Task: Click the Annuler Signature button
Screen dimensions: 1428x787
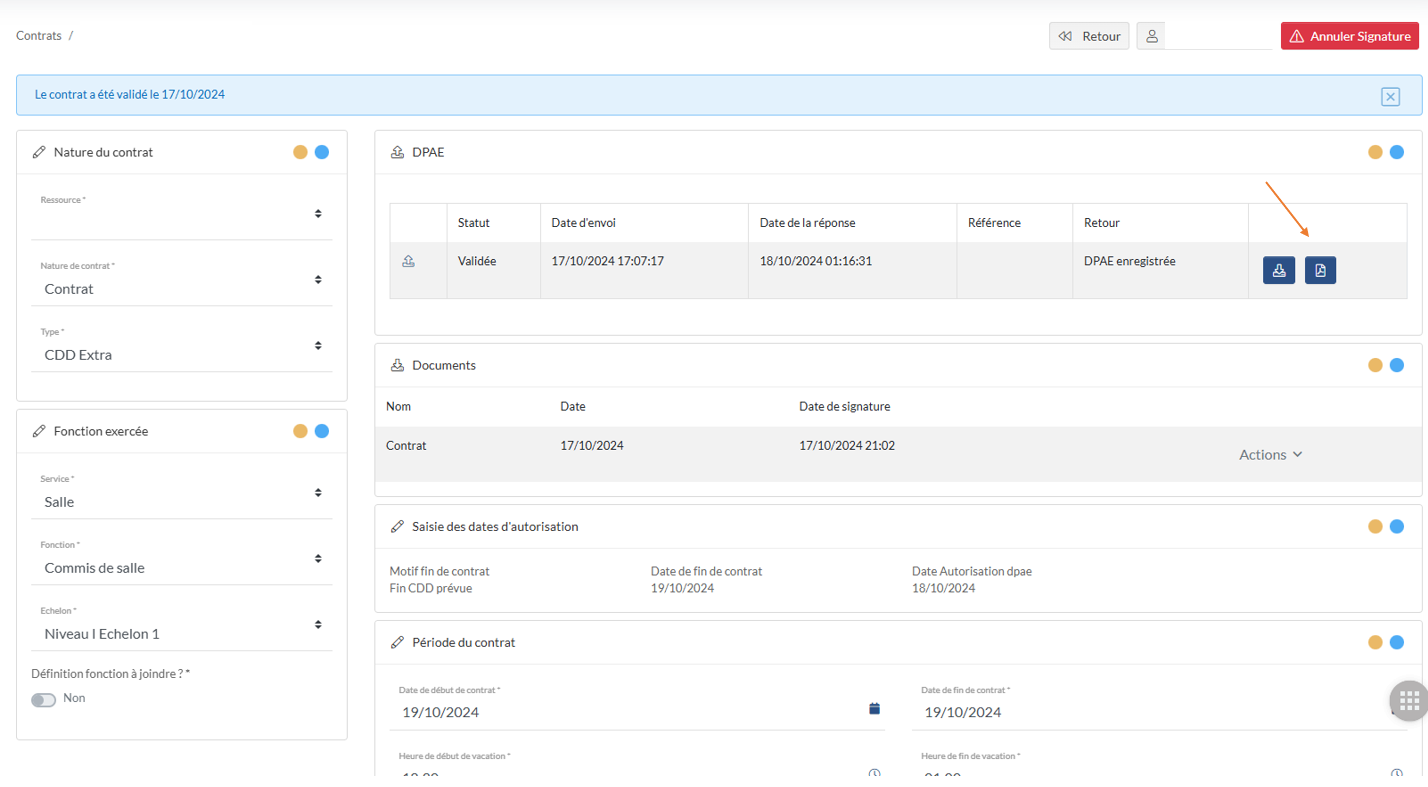Action: (1350, 36)
